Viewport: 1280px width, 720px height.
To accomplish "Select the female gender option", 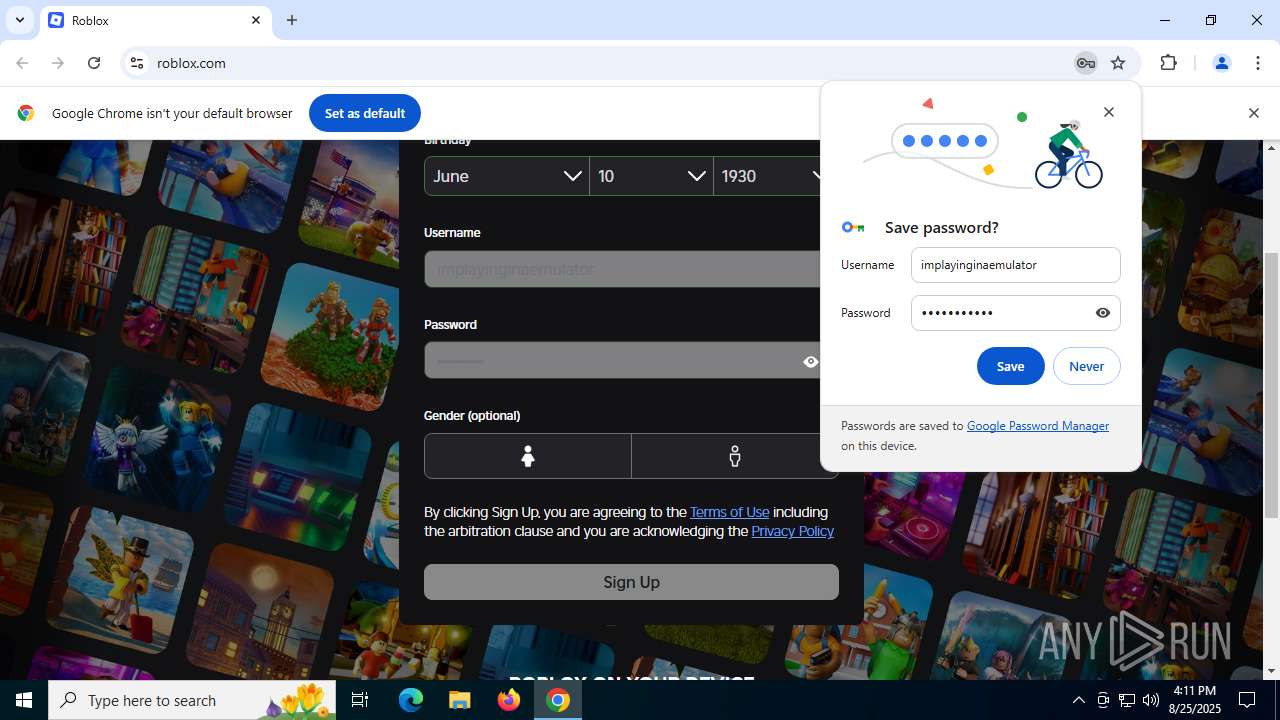I will click(528, 456).
